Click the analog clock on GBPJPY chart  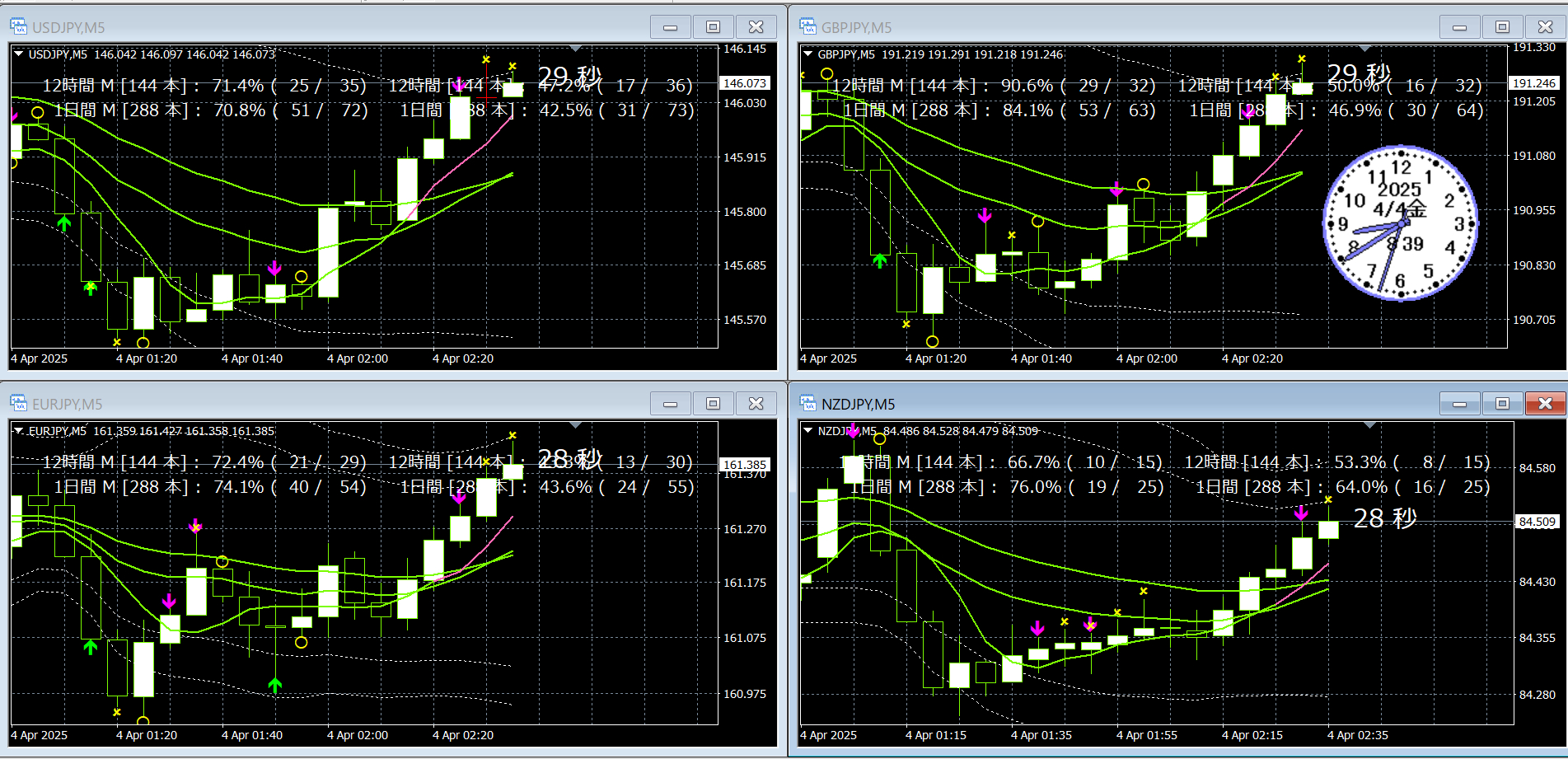1400,223
